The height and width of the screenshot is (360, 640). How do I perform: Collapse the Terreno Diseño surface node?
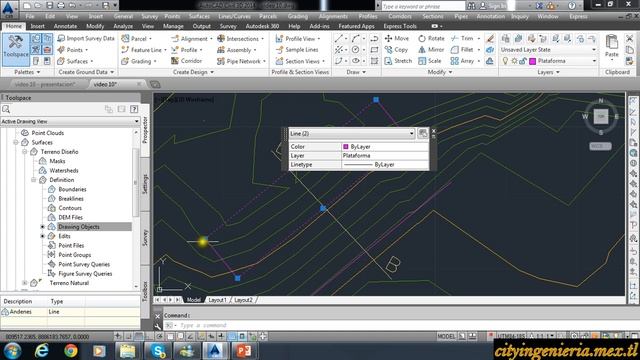point(25,152)
